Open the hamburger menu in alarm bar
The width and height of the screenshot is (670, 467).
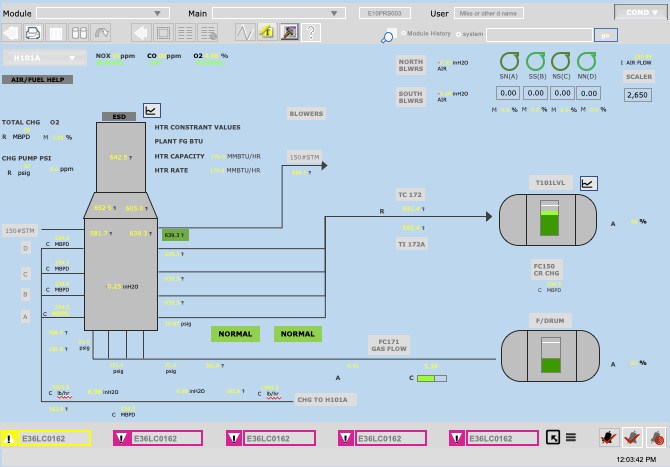[570, 437]
